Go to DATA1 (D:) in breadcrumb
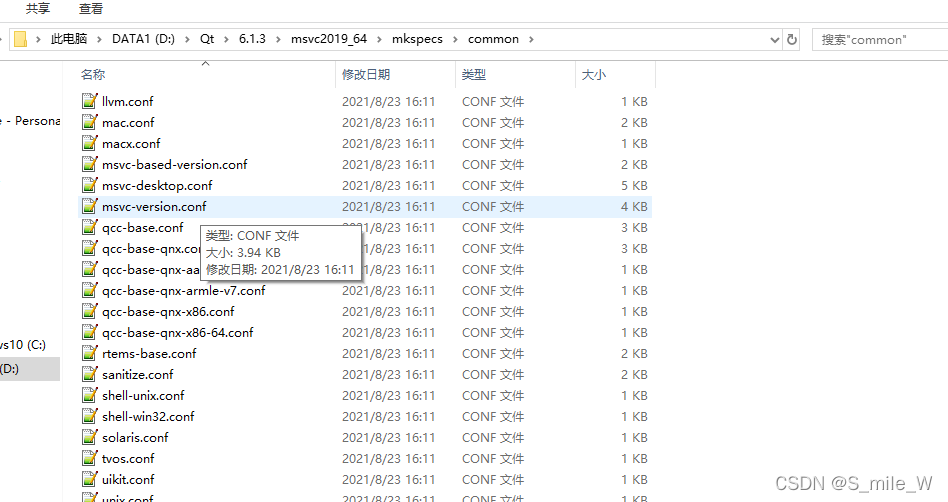 click(143, 39)
